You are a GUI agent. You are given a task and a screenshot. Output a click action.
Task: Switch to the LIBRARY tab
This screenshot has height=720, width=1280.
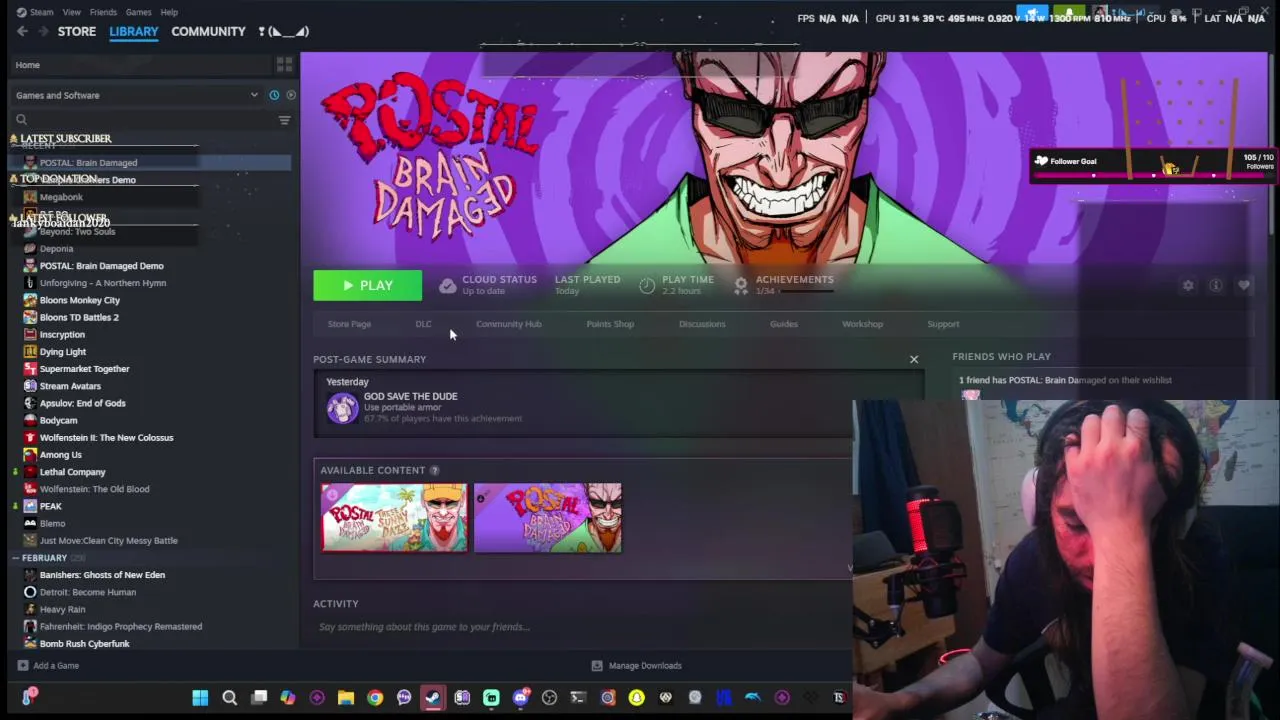(134, 31)
